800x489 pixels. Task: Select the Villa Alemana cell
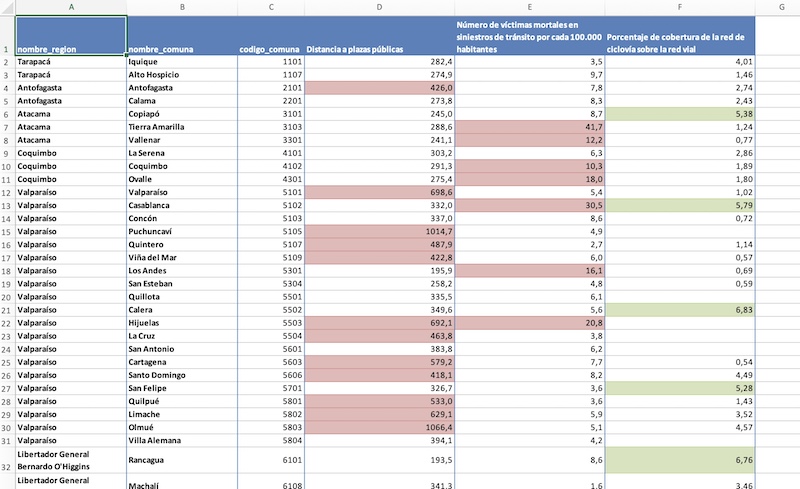click(182, 441)
